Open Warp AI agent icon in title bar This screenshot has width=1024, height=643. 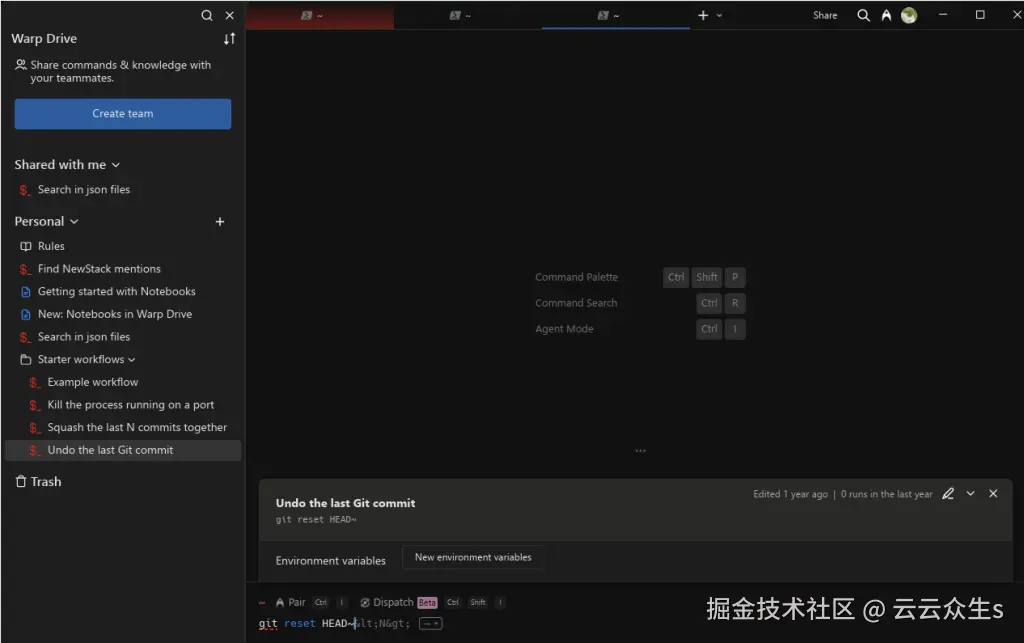886,15
